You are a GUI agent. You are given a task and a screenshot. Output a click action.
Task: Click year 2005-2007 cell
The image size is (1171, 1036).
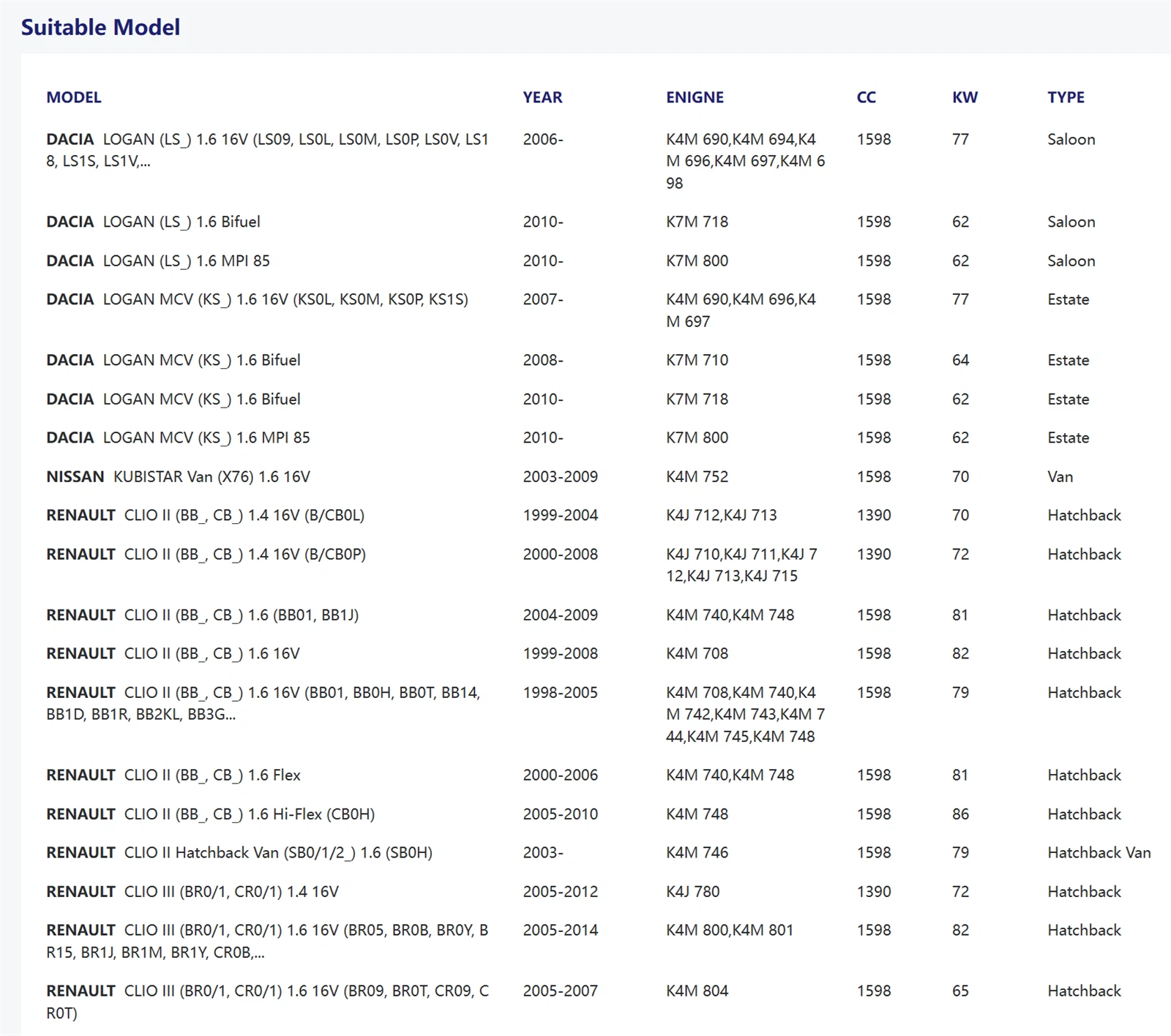coord(560,991)
